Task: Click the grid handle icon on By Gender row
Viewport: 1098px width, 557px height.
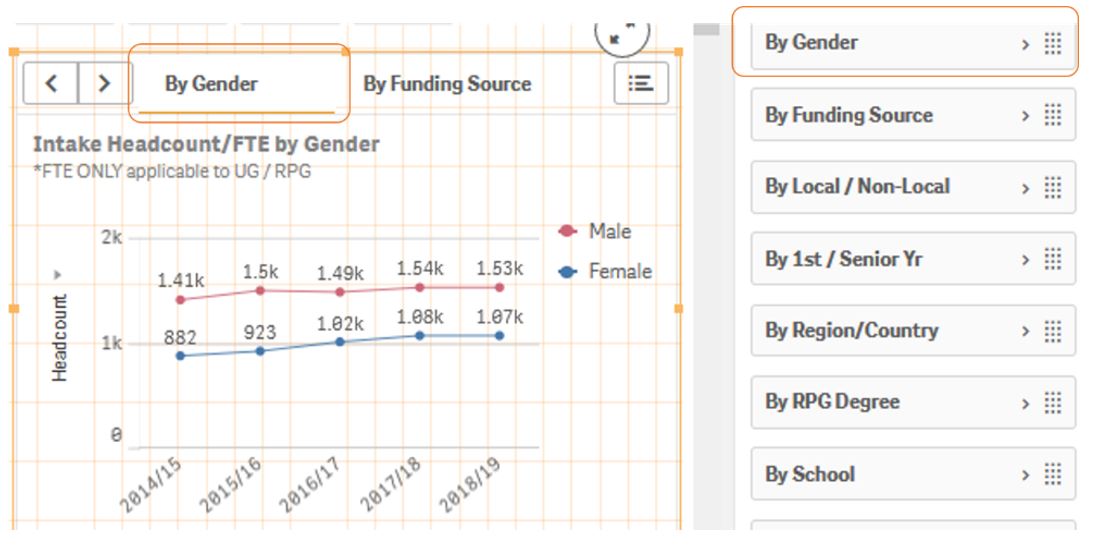Action: [1052, 44]
